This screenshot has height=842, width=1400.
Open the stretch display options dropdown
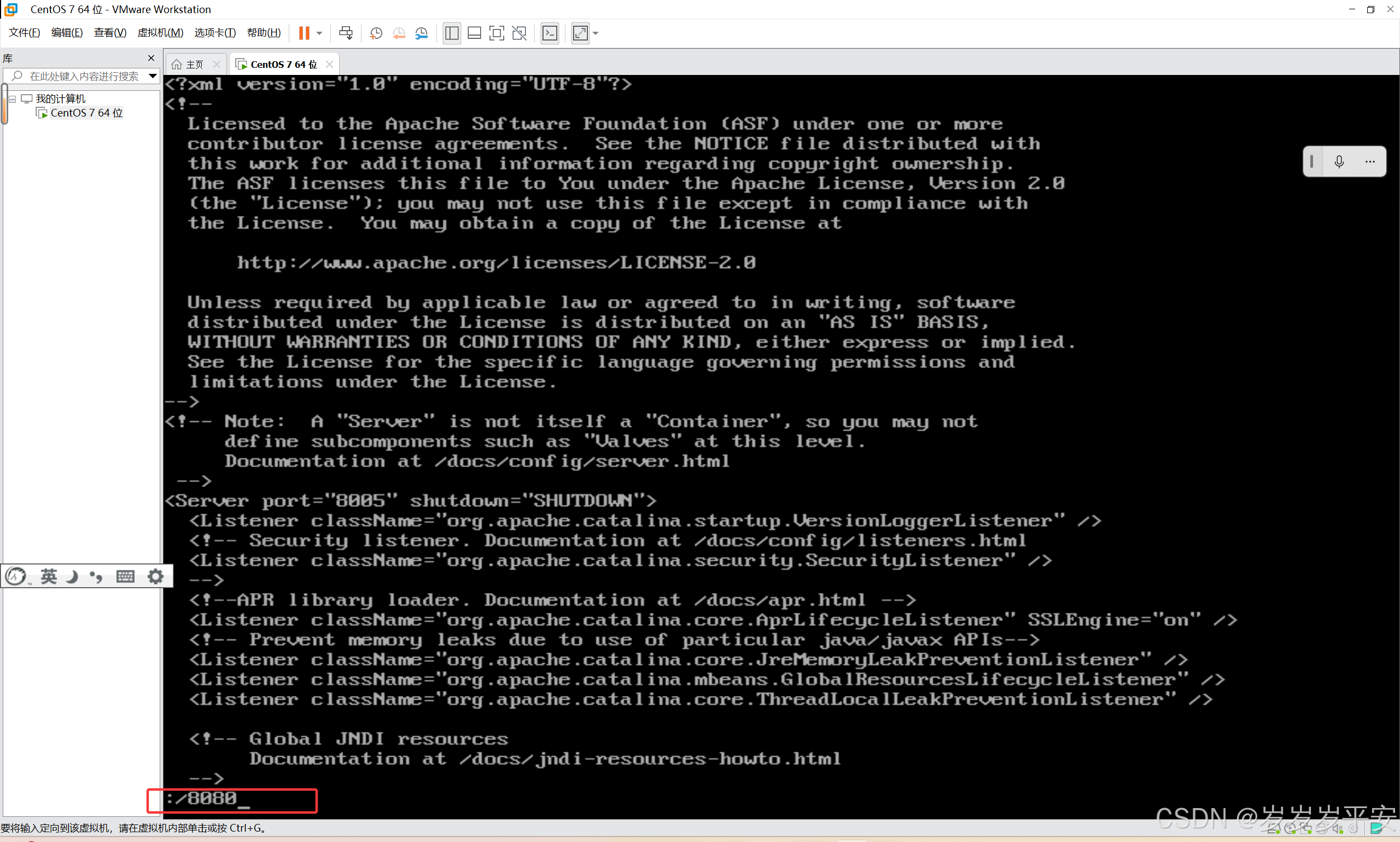tap(596, 33)
